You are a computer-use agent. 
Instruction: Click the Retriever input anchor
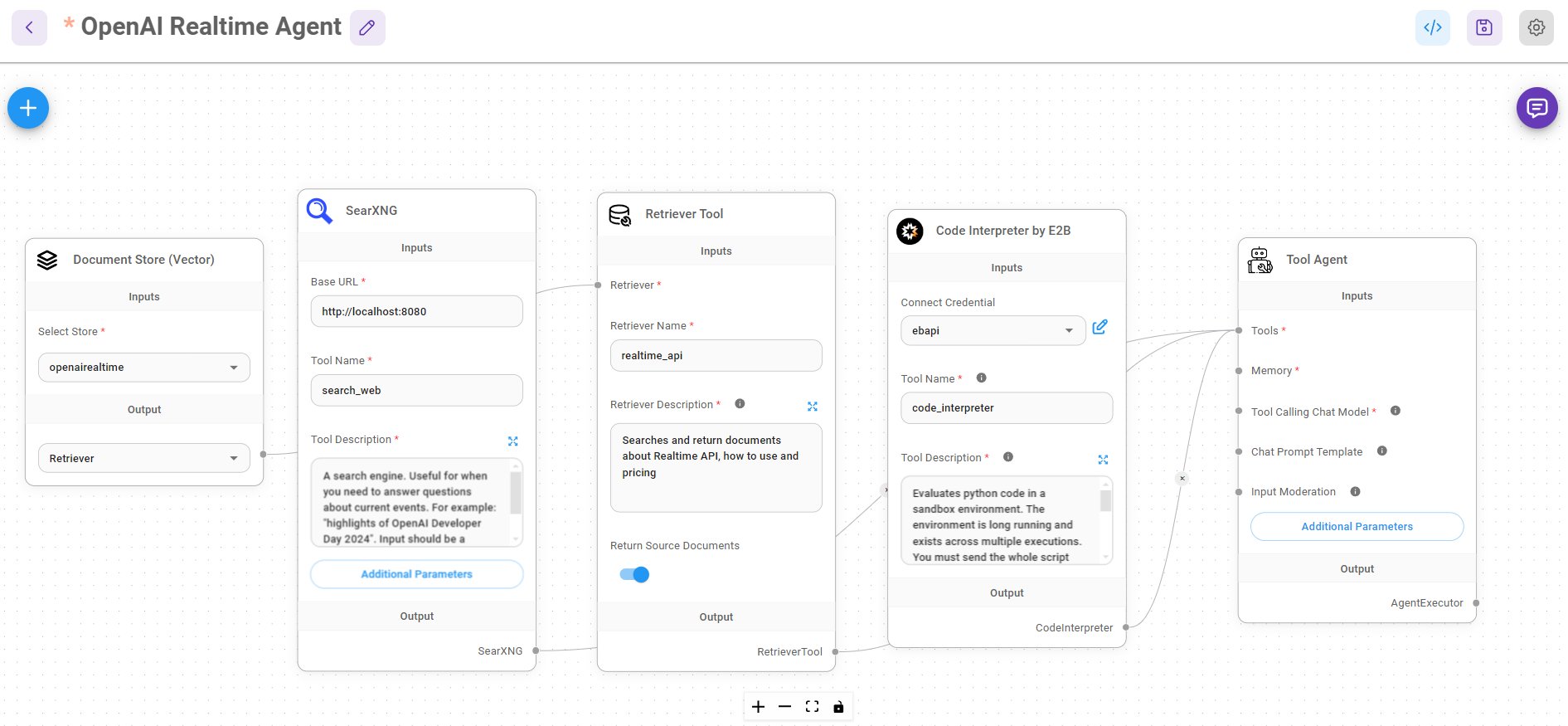pos(598,285)
